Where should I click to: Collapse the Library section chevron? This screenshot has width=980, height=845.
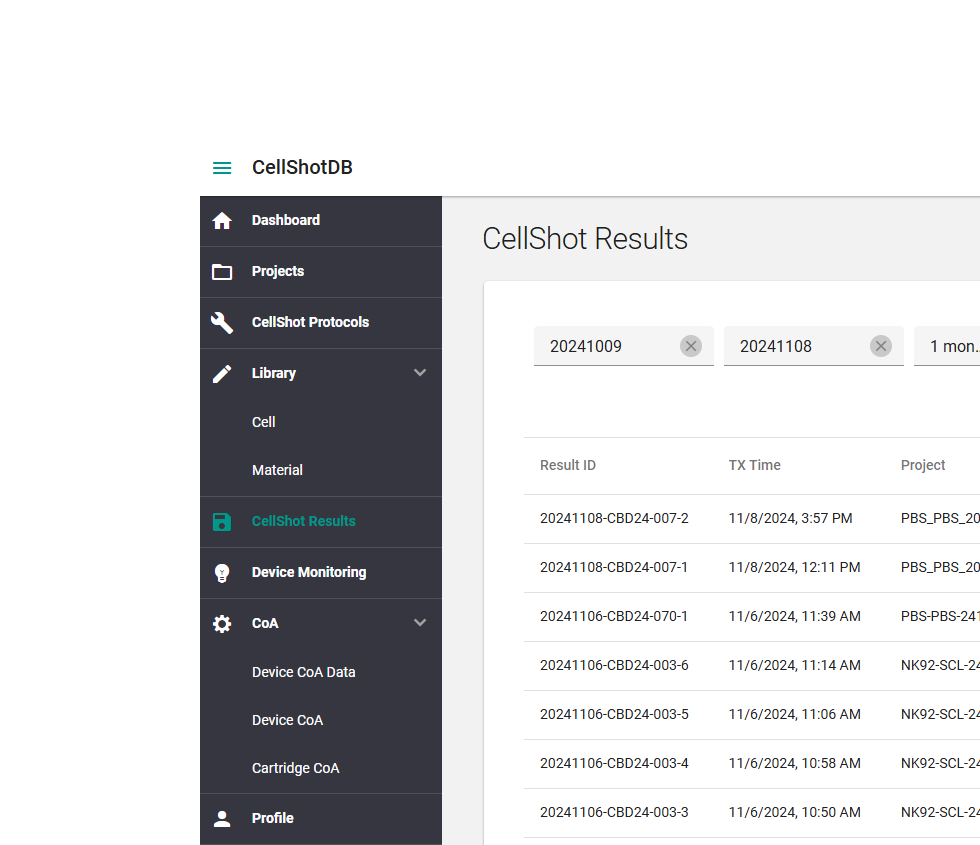pyautogui.click(x=420, y=373)
